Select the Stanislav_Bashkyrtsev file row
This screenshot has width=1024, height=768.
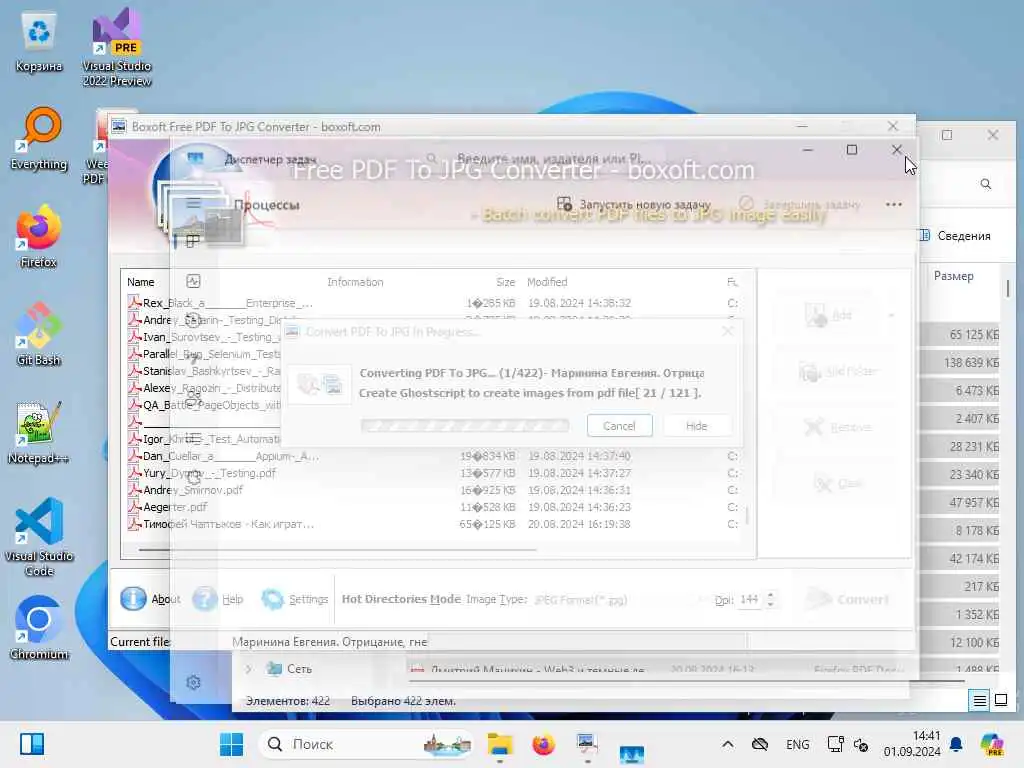pos(204,371)
